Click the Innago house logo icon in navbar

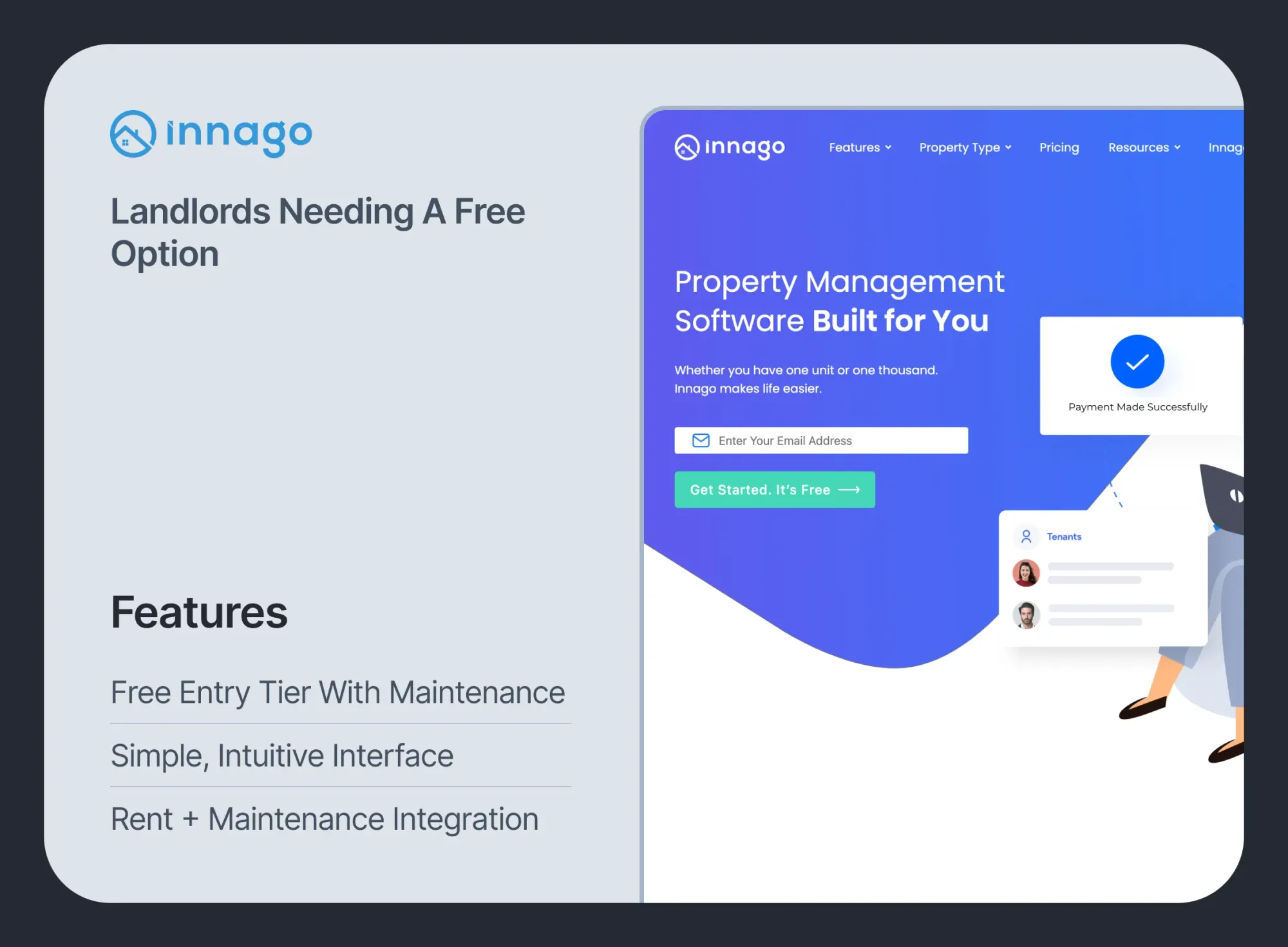click(x=687, y=148)
